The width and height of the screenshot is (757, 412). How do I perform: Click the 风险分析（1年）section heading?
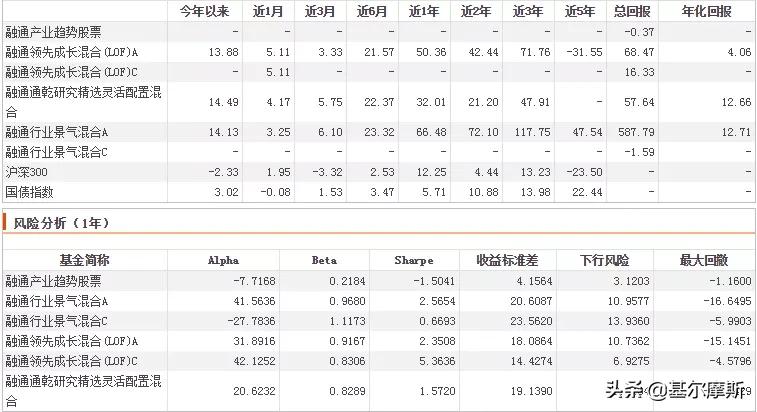[61, 223]
